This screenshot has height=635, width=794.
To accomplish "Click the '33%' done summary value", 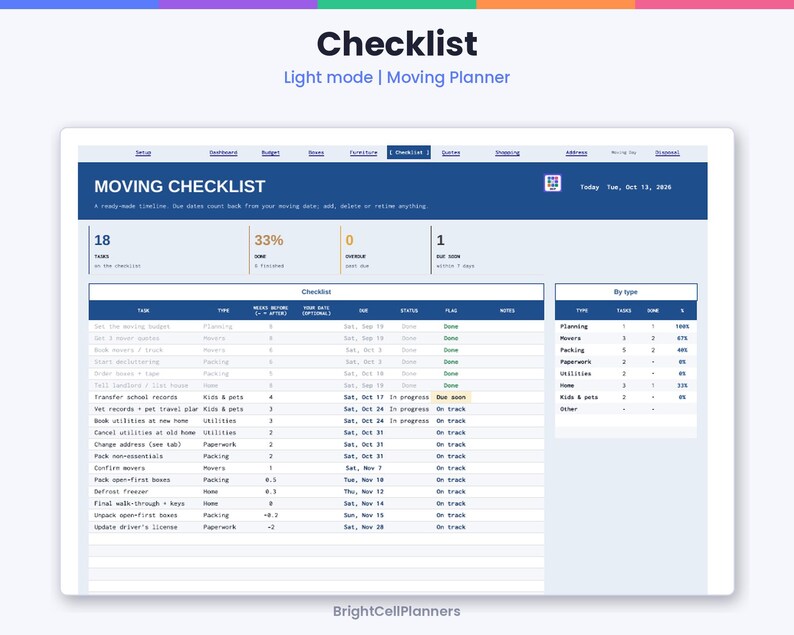I will point(268,240).
